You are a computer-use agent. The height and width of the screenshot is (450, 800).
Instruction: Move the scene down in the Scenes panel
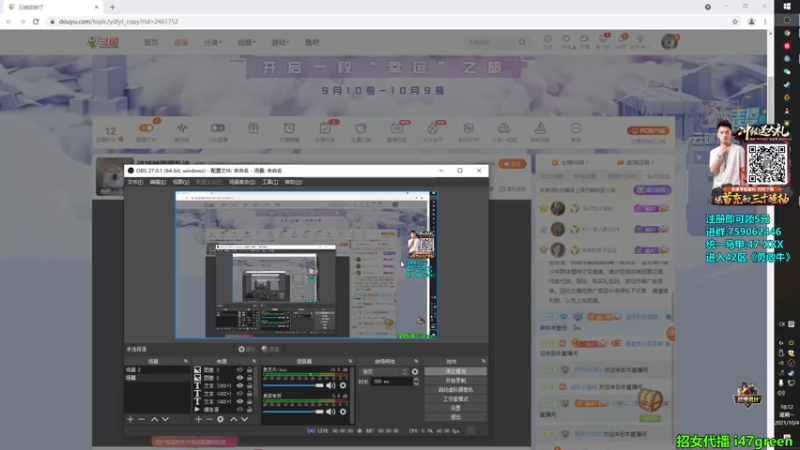165,419
